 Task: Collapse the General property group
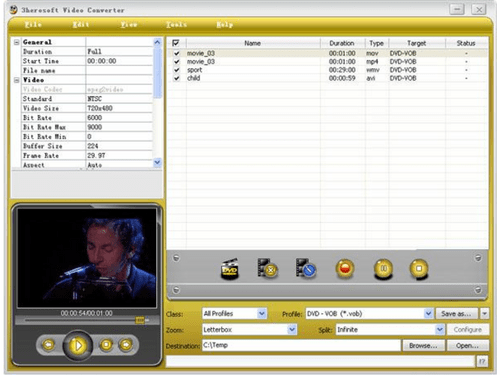pyautogui.click(x=16, y=42)
